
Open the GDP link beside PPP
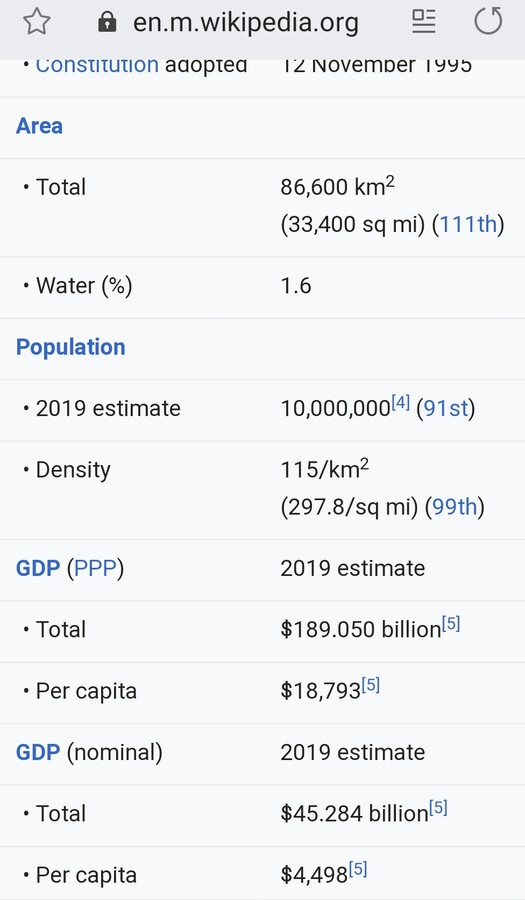pos(38,568)
